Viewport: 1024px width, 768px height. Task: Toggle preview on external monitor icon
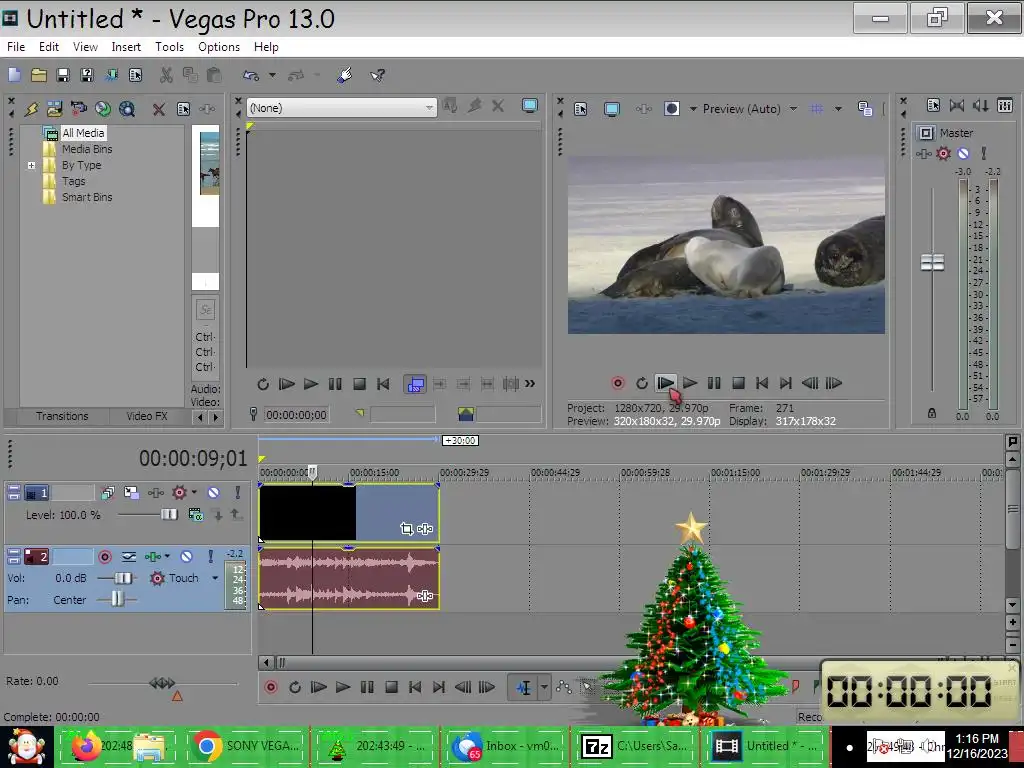612,109
